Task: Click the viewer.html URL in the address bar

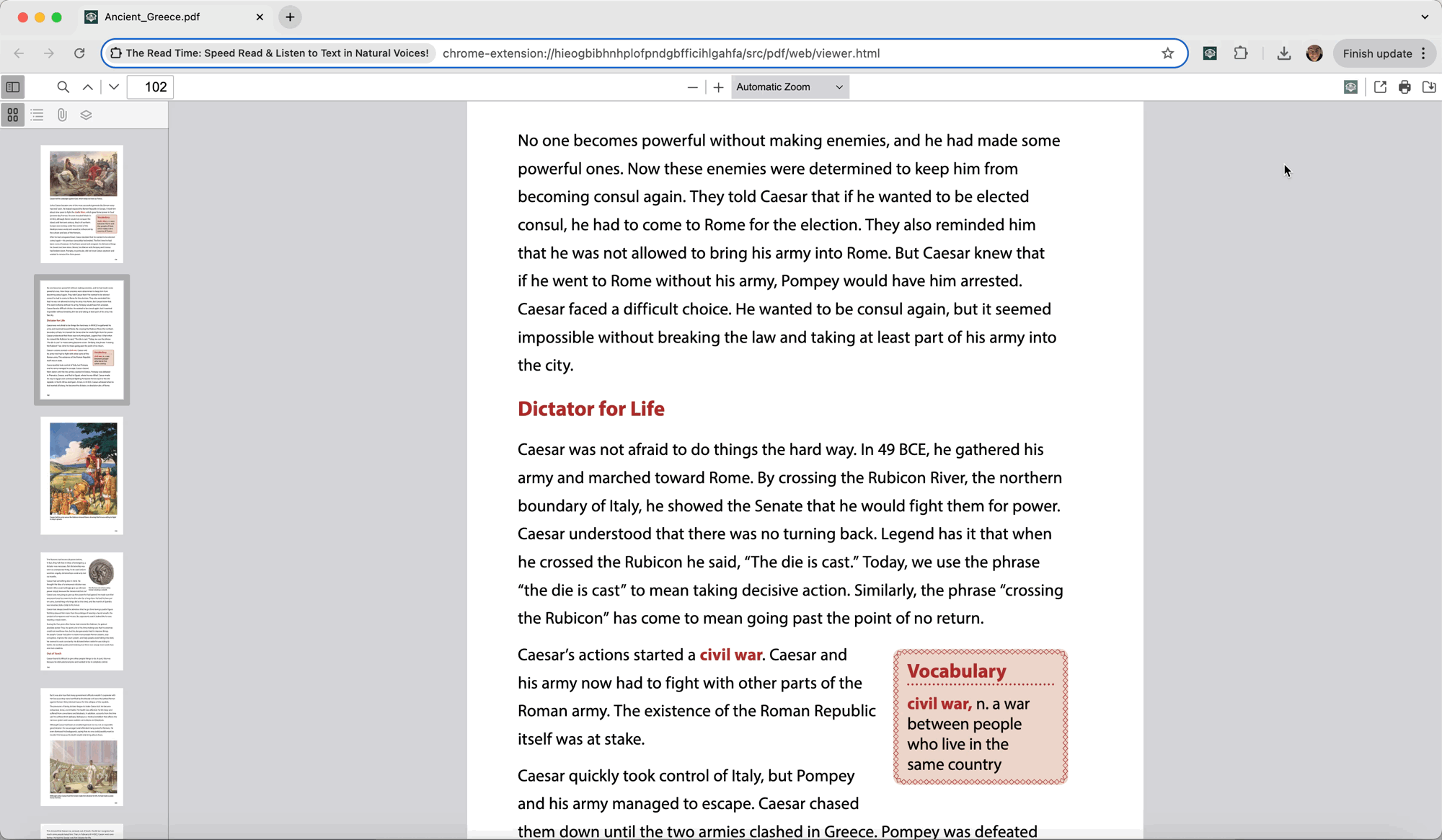Action: pos(660,53)
